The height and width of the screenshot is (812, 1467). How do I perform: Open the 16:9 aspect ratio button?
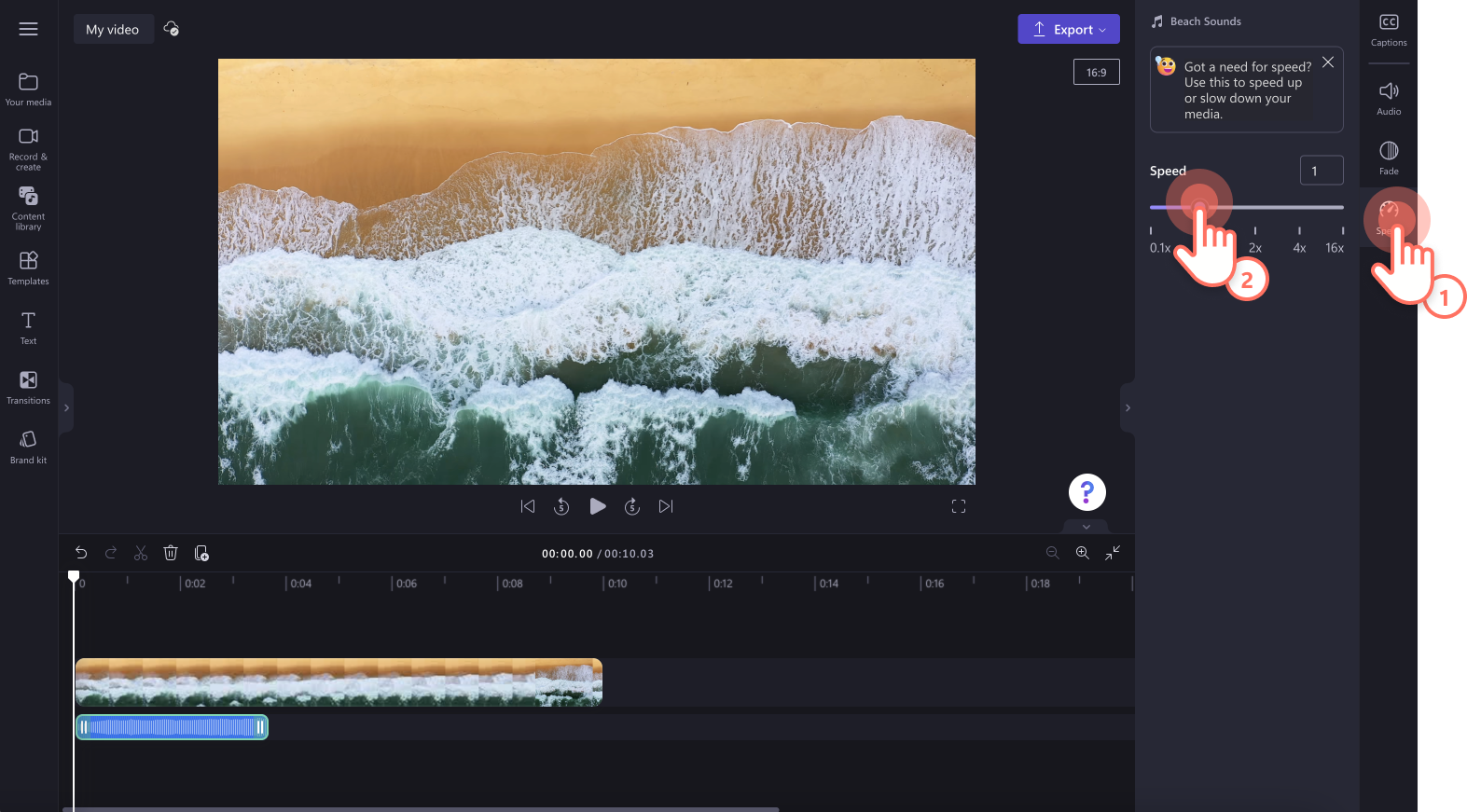1097,72
